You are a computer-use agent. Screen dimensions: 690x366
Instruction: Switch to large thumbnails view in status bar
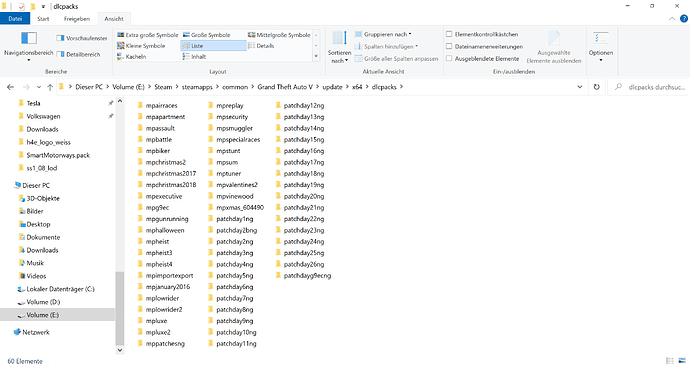(683, 361)
